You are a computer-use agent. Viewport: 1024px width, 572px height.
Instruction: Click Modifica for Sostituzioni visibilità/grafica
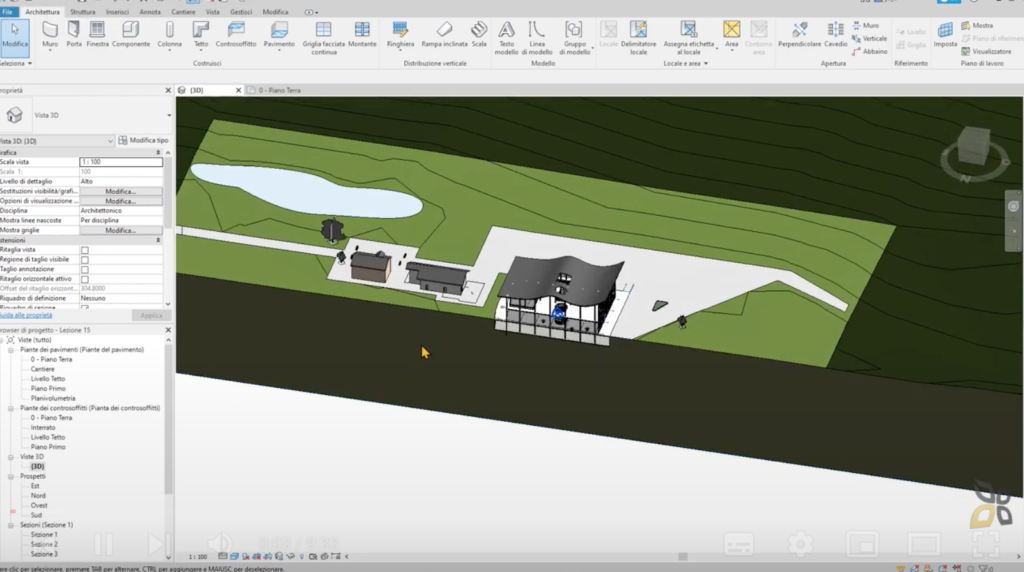tap(121, 191)
